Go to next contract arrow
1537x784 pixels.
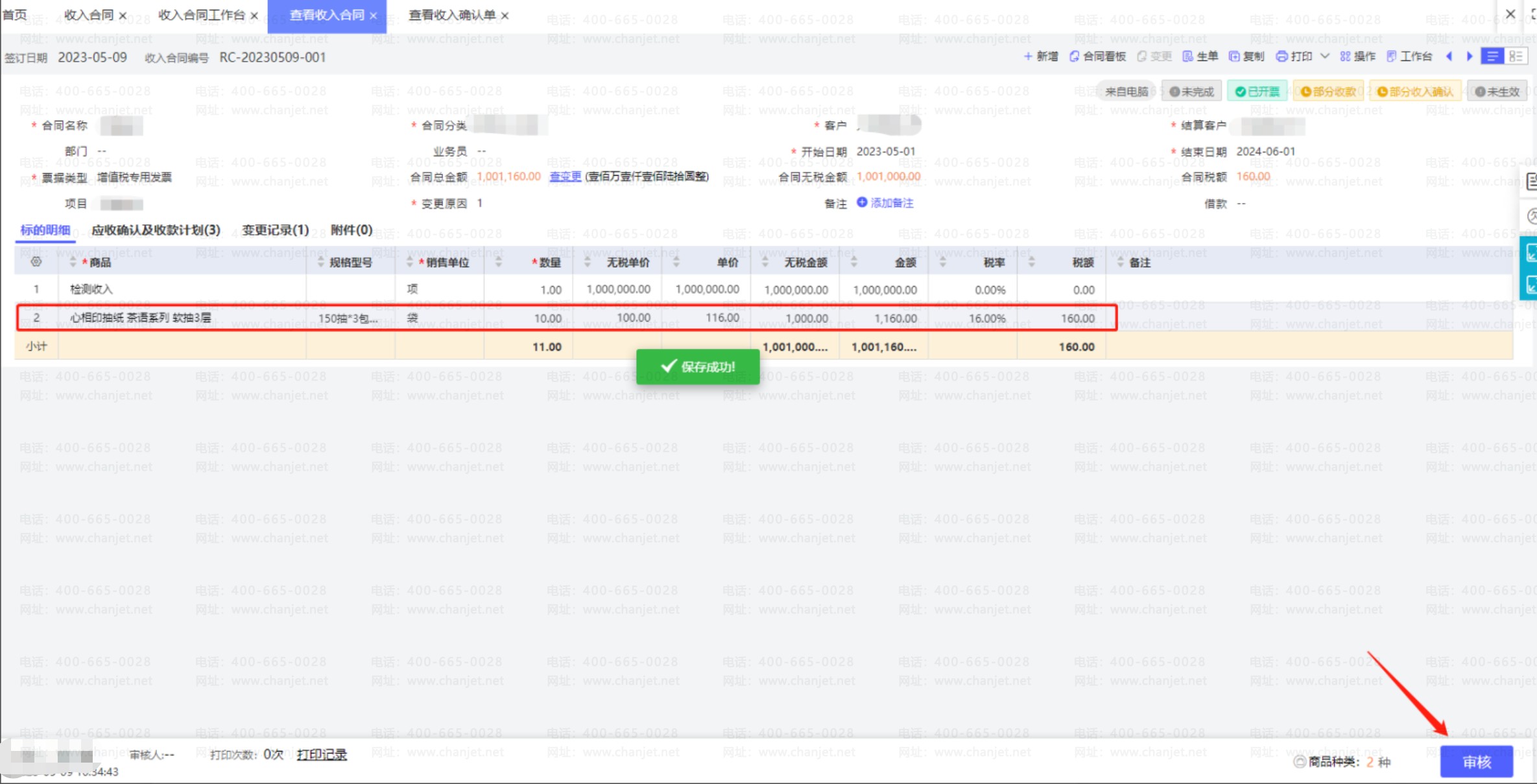click(x=1470, y=56)
